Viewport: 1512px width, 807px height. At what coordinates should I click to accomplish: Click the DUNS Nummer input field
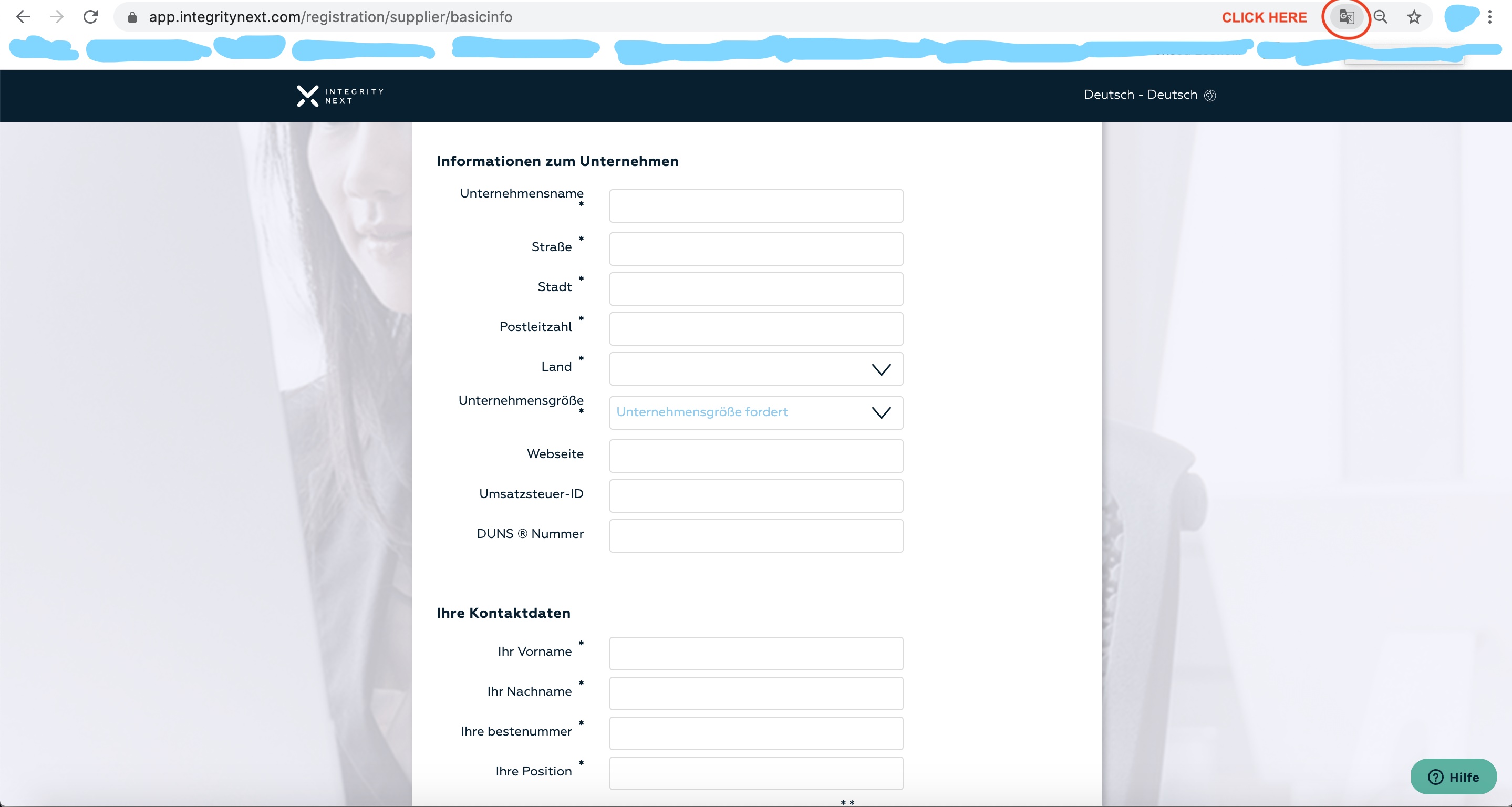coord(756,536)
